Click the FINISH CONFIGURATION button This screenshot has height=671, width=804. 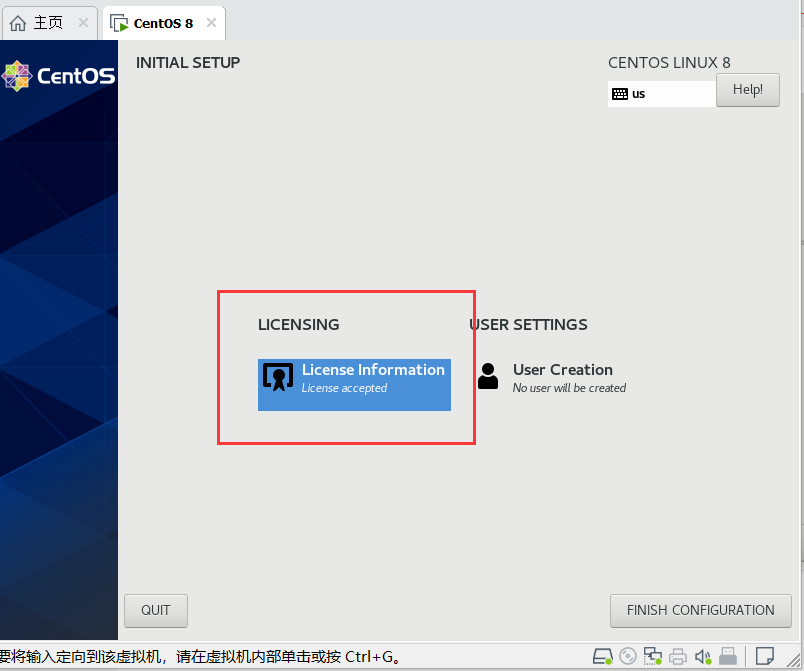700,611
